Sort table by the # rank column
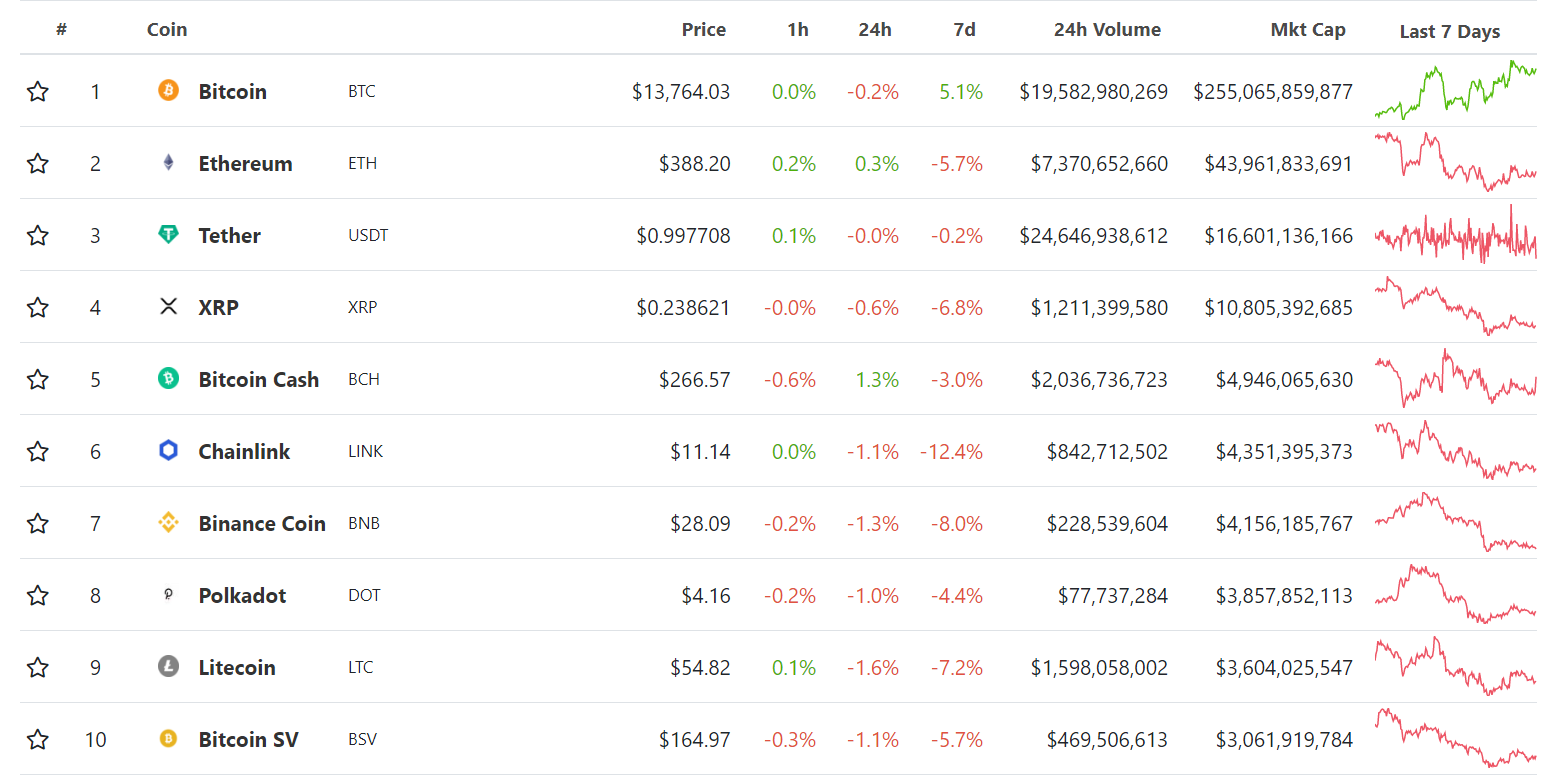The width and height of the screenshot is (1558, 778). (x=61, y=30)
